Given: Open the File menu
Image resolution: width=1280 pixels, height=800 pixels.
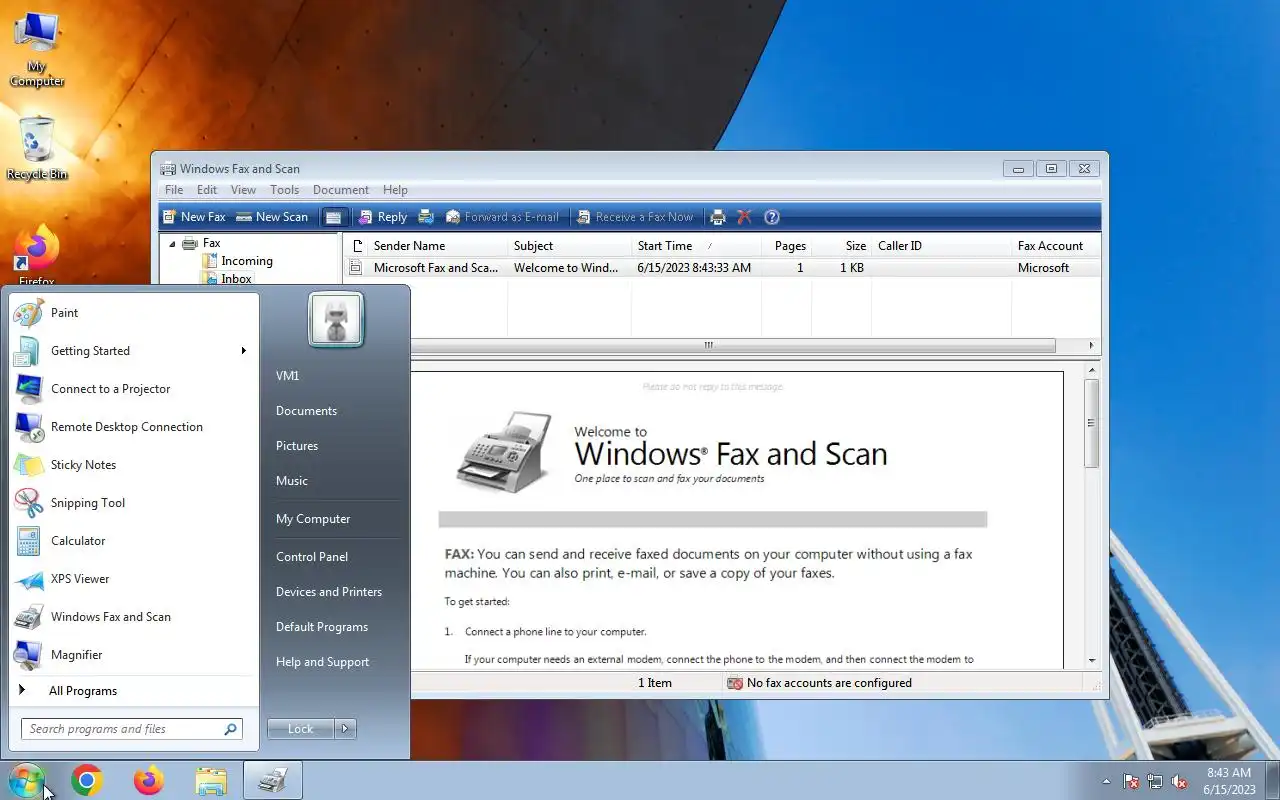Looking at the screenshot, I should pyautogui.click(x=174, y=190).
